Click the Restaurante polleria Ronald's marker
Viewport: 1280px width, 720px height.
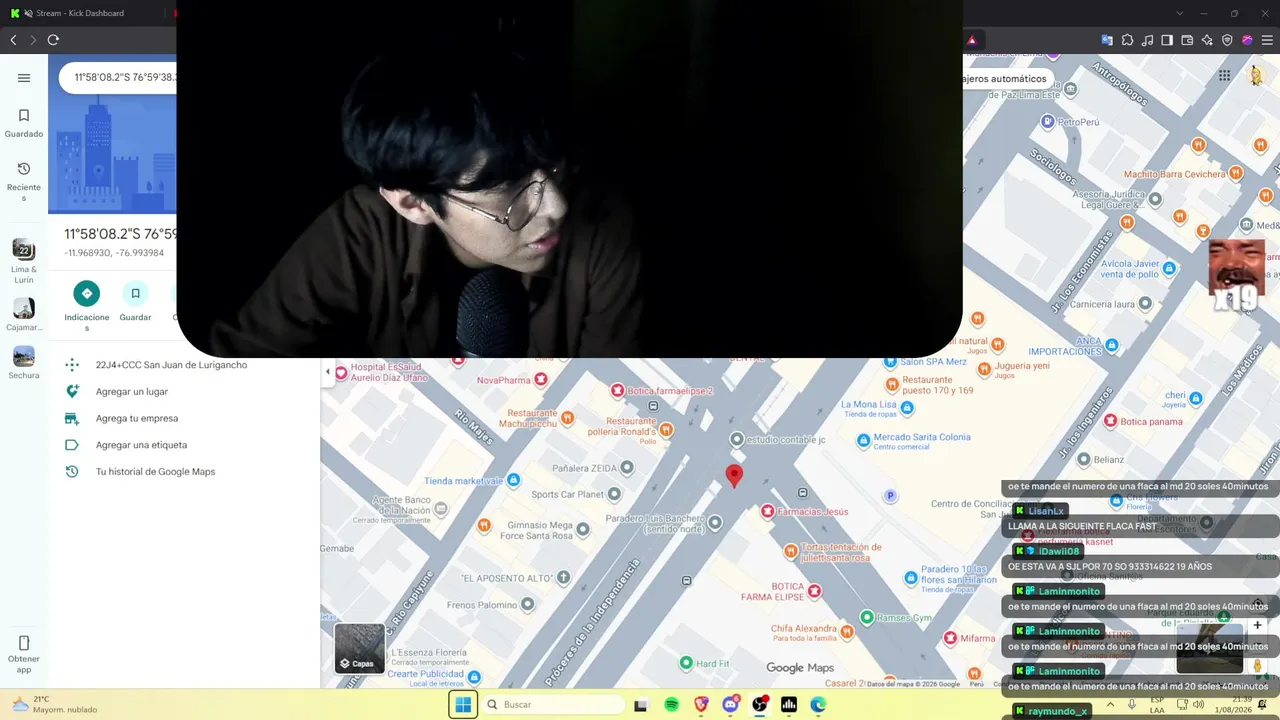coord(666,429)
